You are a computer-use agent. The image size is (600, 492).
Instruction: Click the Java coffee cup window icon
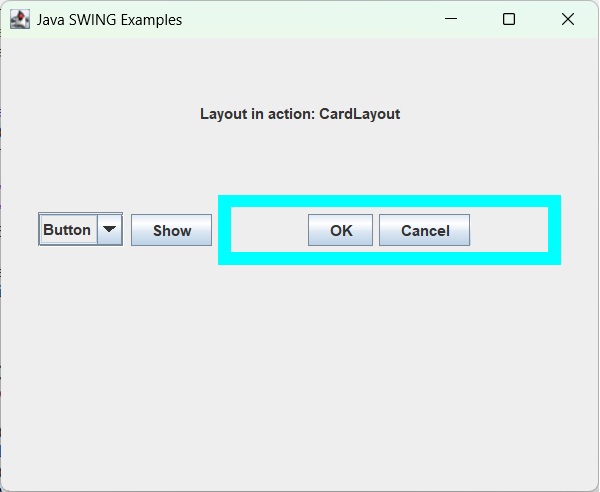[x=20, y=19]
